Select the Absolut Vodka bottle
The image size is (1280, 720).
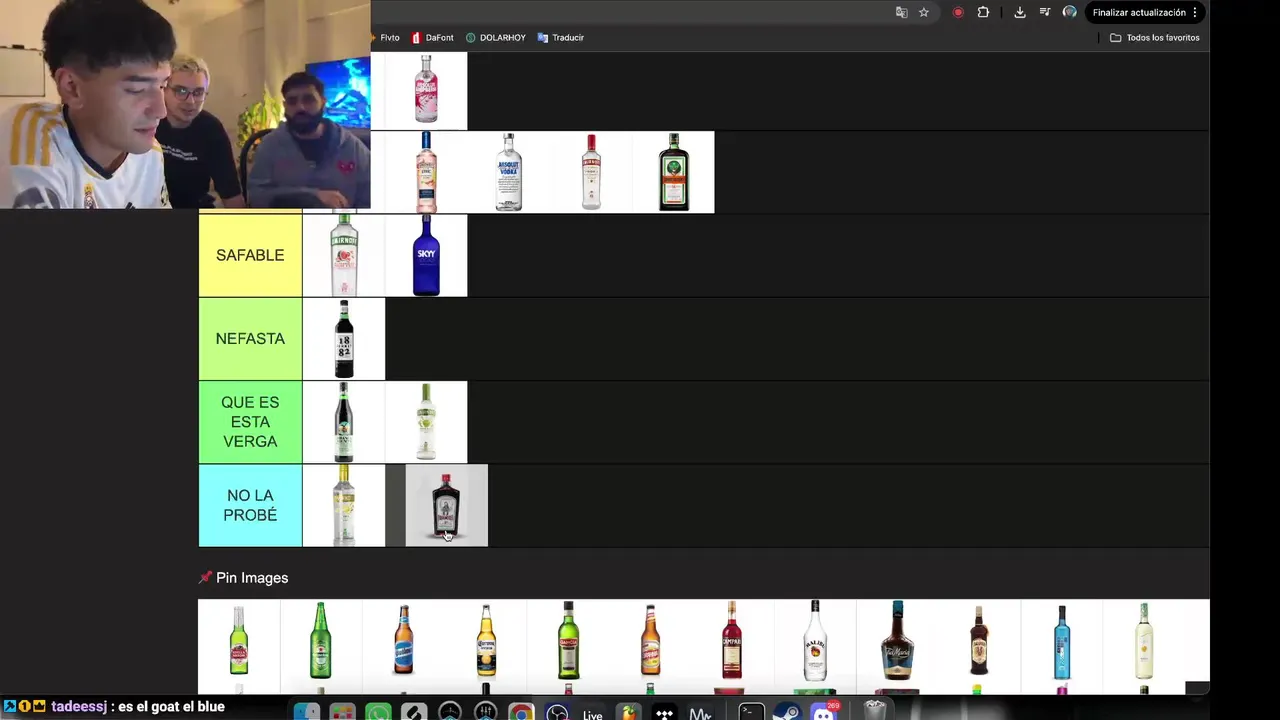[509, 172]
